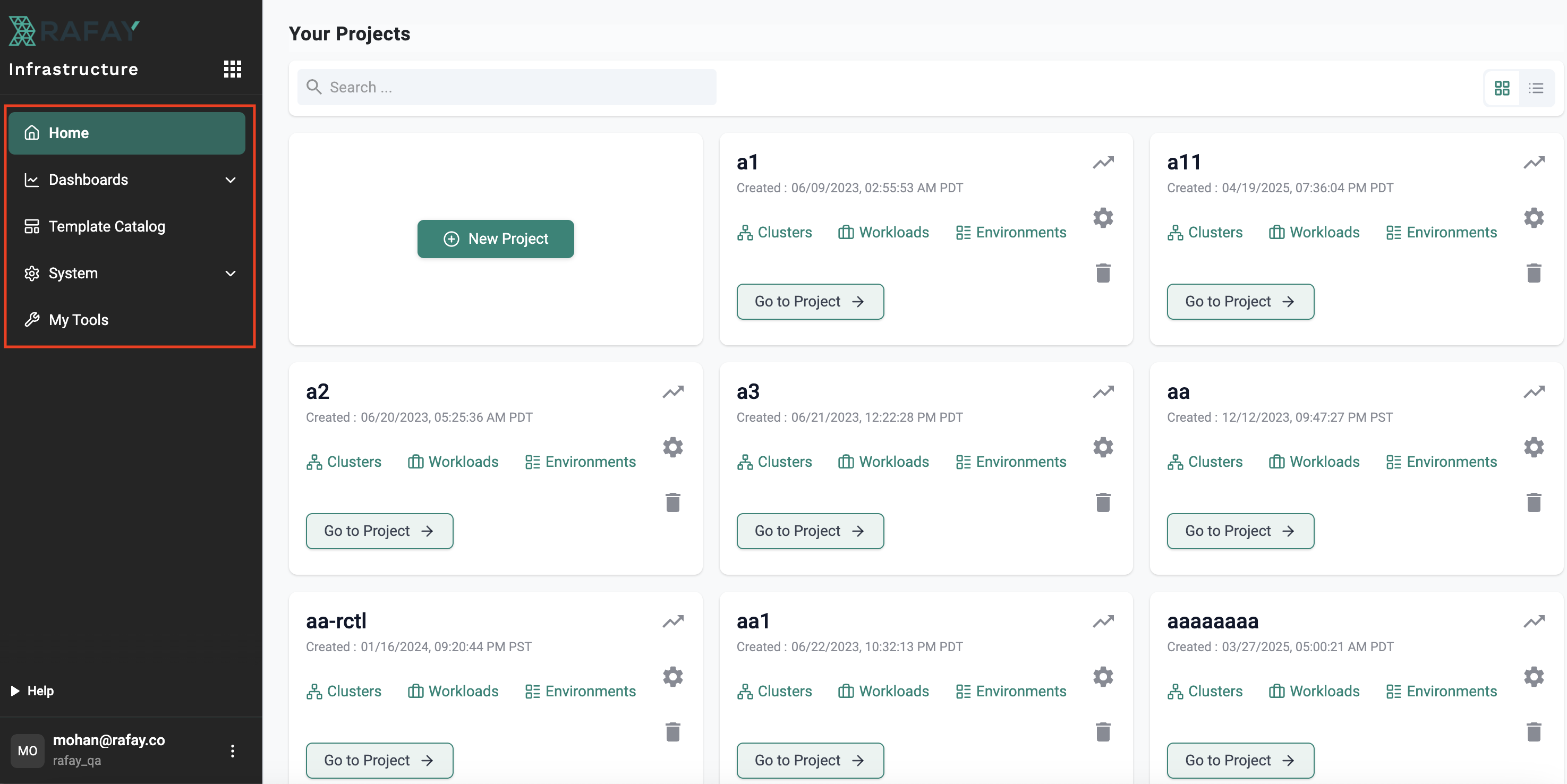Delete project a2 via trash icon
The height and width of the screenshot is (784, 1567).
[x=673, y=502]
